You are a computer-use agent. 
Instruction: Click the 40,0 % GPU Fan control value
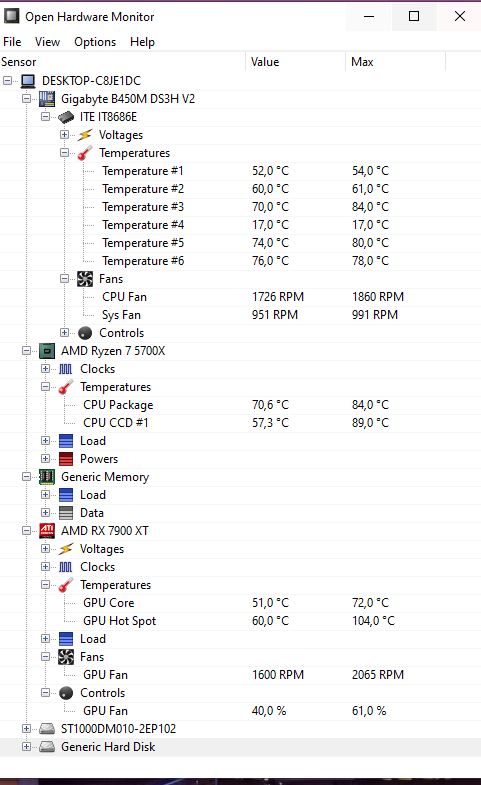[x=269, y=711]
